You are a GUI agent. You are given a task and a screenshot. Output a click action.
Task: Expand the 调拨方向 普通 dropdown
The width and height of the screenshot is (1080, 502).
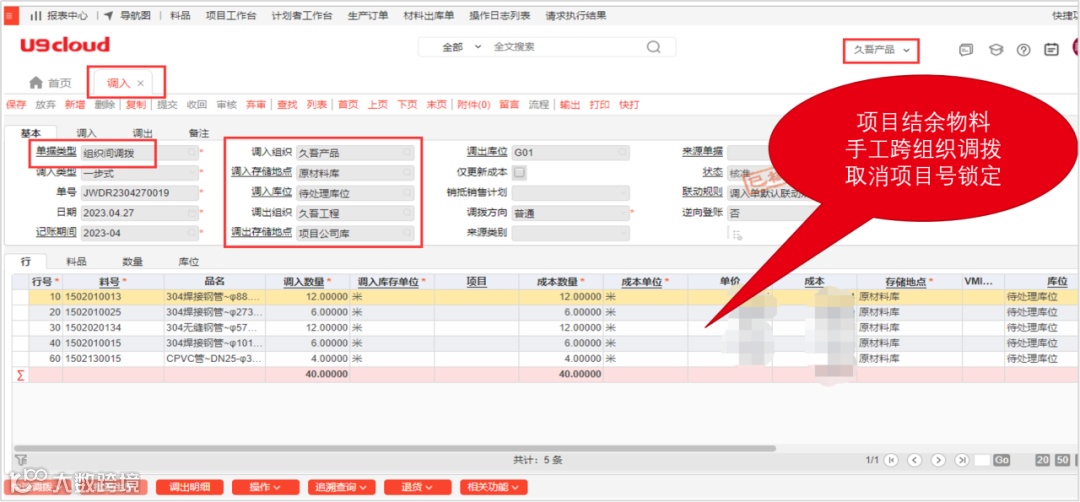tap(624, 213)
